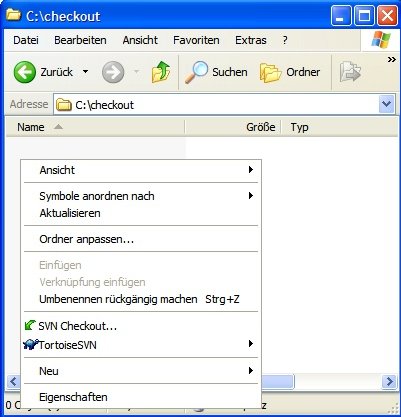Click the green Zurück back arrow icon

pos(25,72)
